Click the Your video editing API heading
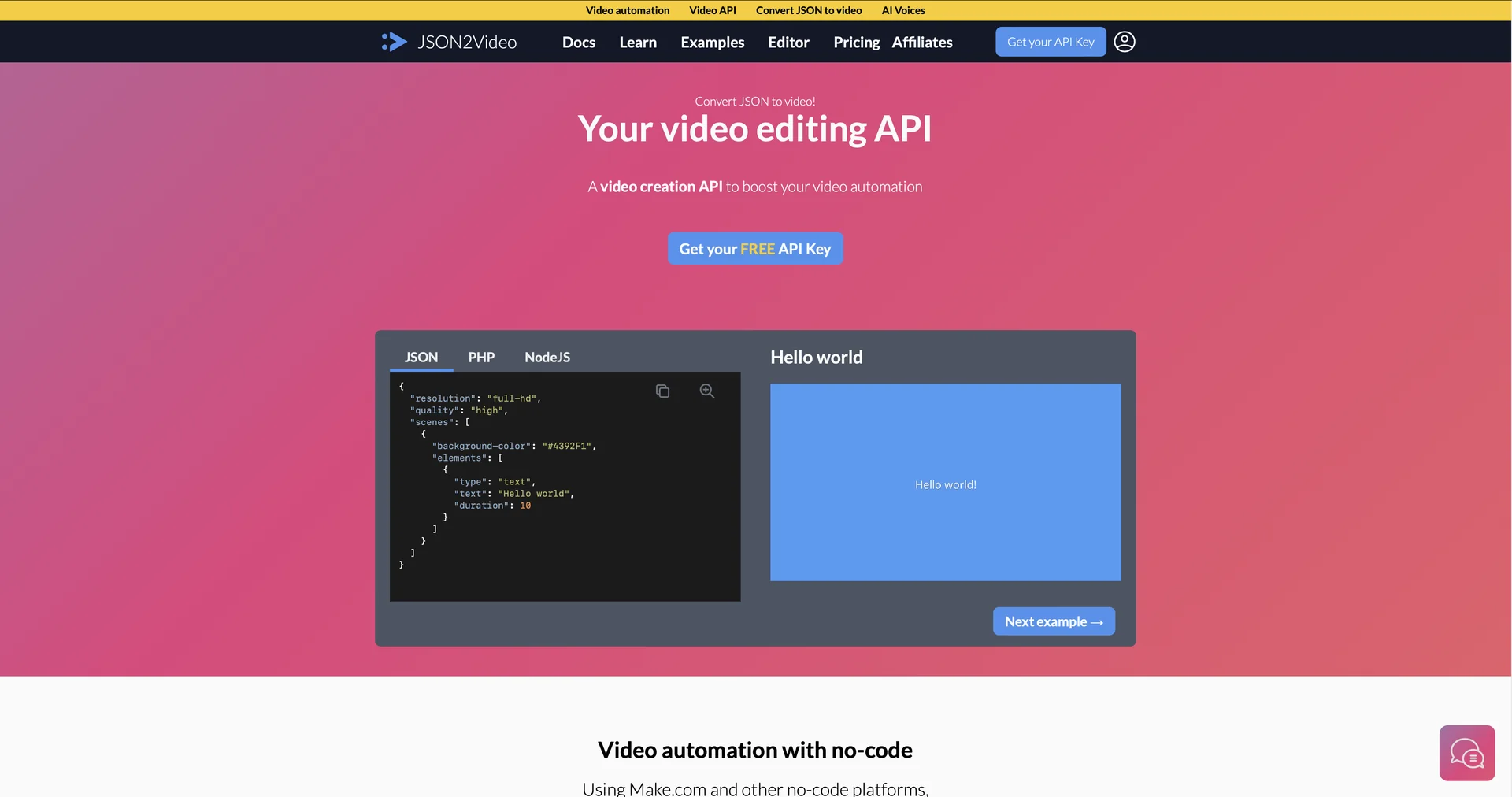1512x797 pixels. (755, 129)
